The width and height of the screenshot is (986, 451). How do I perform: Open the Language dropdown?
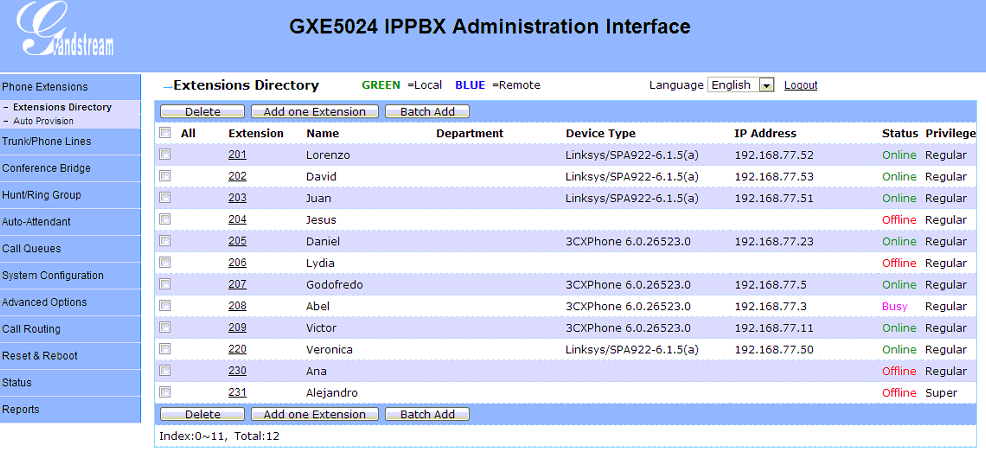coord(741,85)
